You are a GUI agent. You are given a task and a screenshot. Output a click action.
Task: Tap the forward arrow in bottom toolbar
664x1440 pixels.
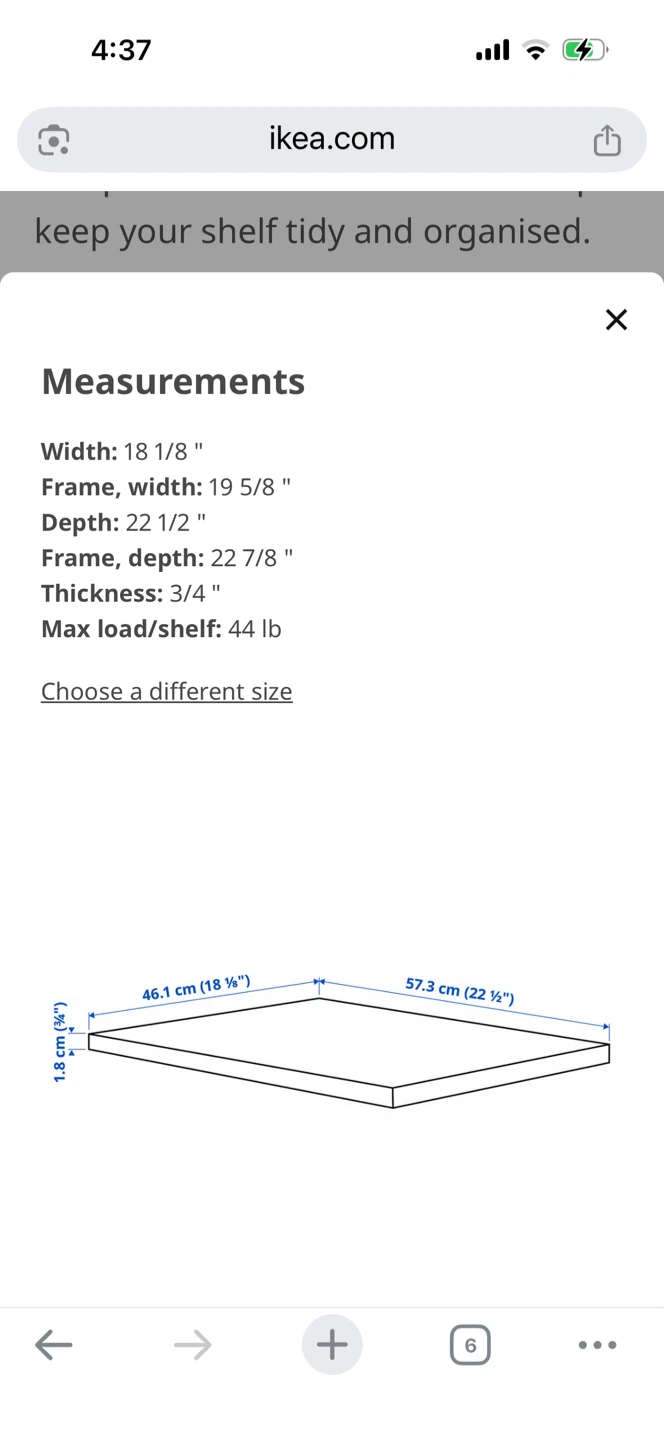pyautogui.click(x=192, y=1345)
